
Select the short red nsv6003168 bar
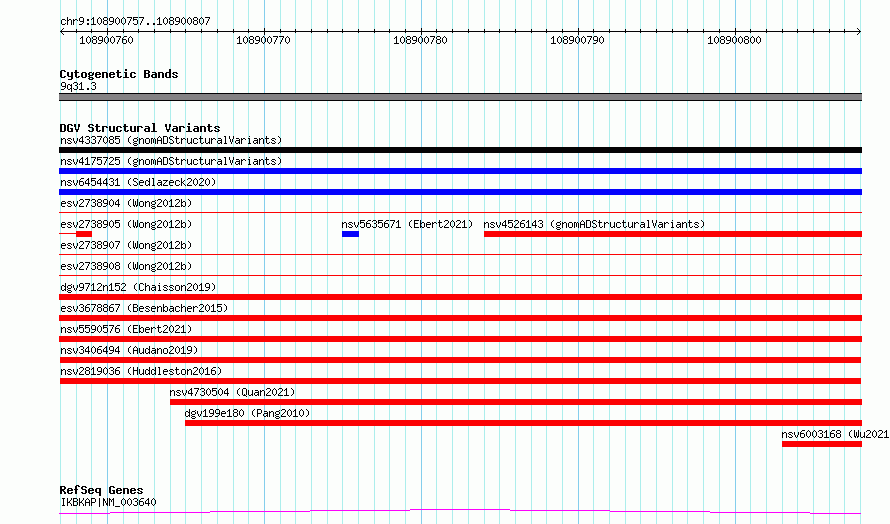pos(822,445)
